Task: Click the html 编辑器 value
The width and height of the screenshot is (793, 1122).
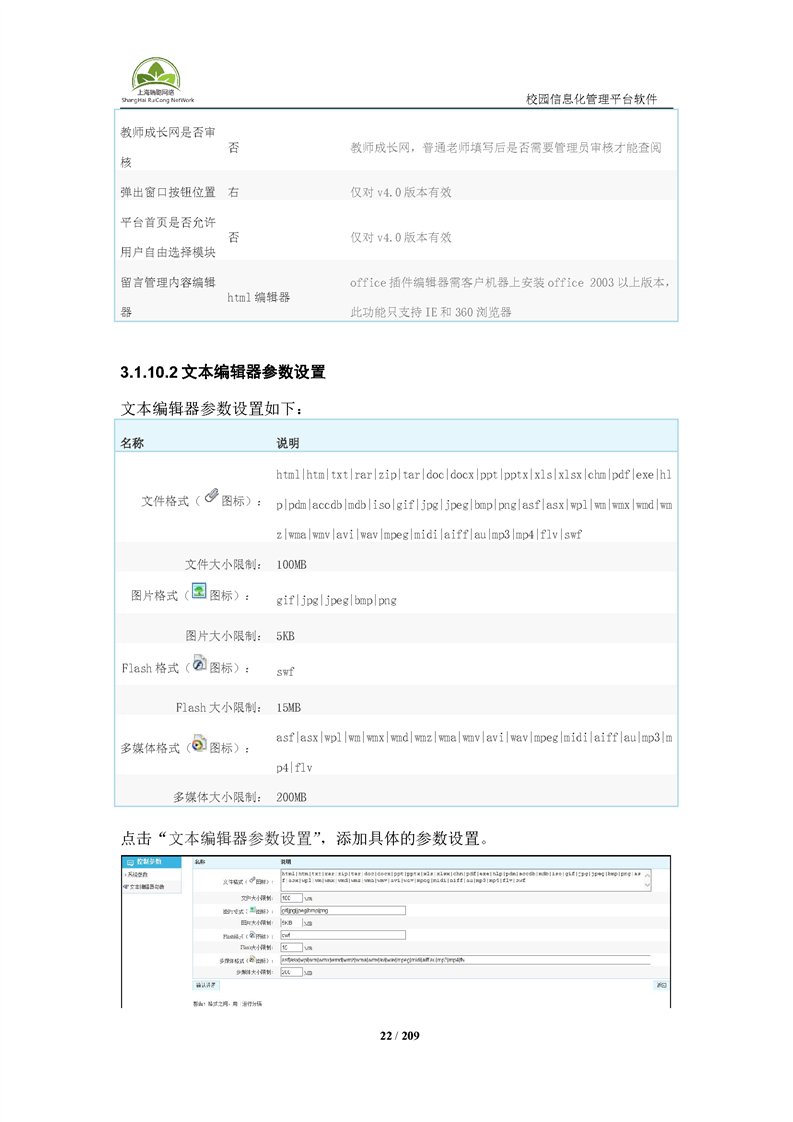Action: pyautogui.click(x=258, y=297)
